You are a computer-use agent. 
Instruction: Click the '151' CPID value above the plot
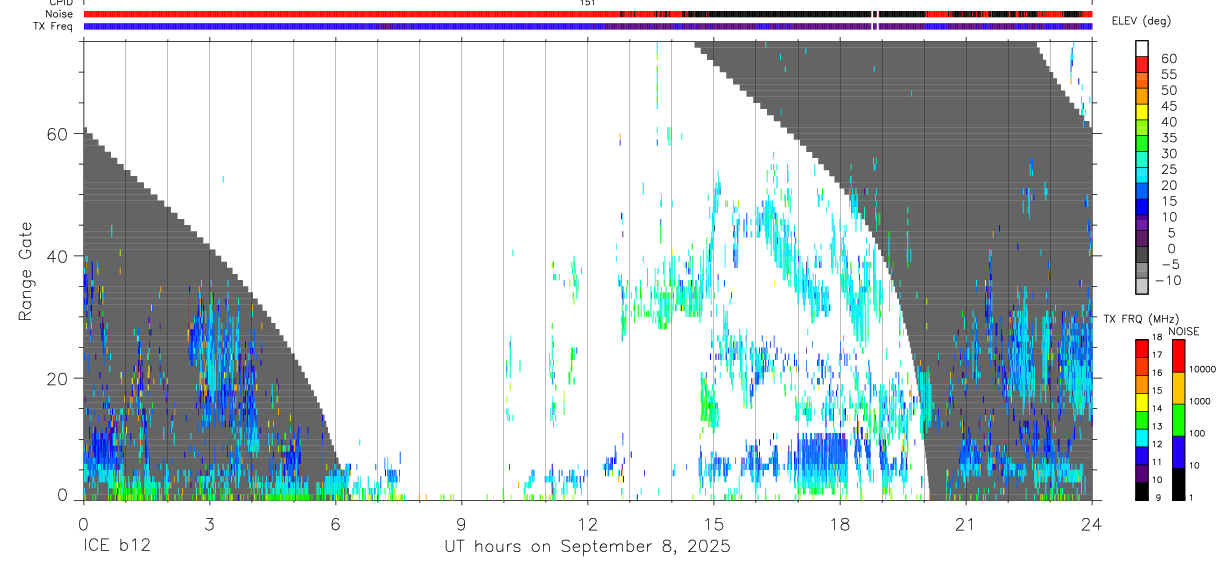(587, 3)
